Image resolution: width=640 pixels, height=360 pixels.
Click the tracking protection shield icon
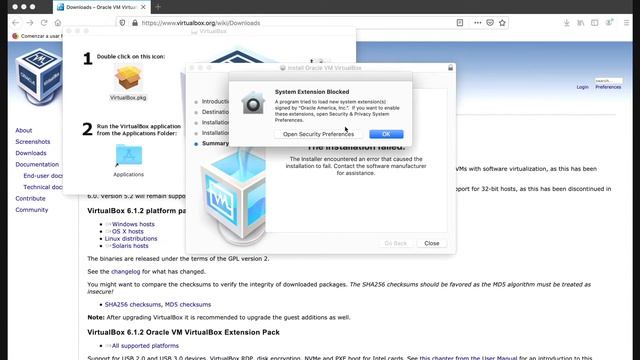(x=122, y=23)
